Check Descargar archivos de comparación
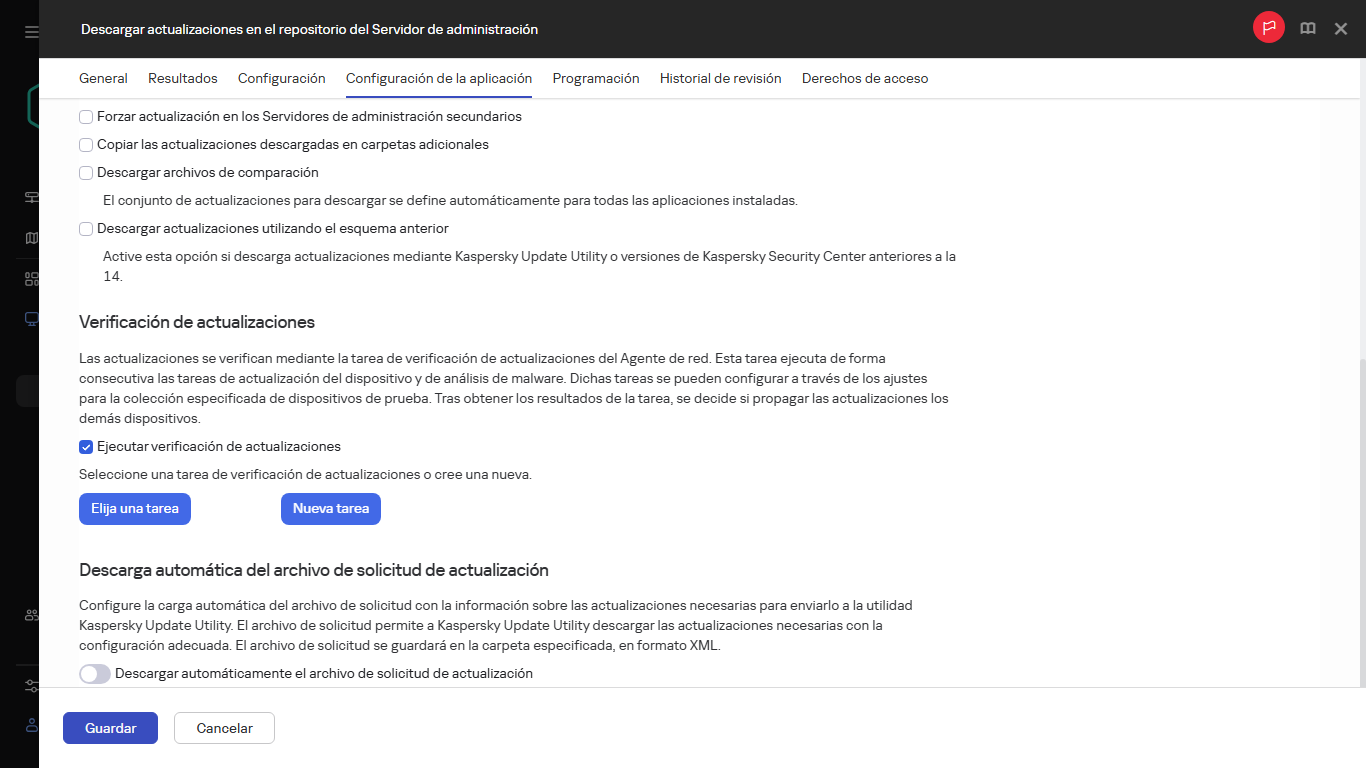This screenshot has width=1366, height=768. 86,173
